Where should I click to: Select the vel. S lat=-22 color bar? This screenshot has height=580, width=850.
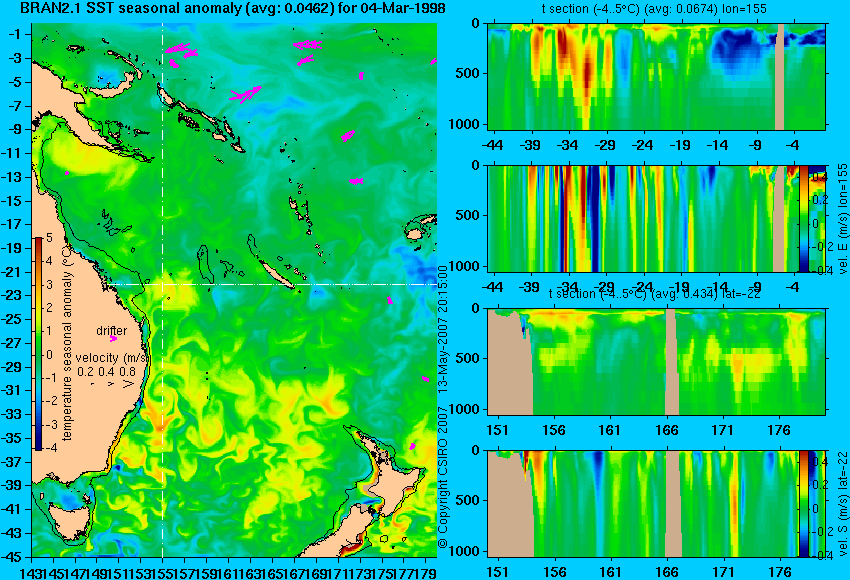point(803,504)
